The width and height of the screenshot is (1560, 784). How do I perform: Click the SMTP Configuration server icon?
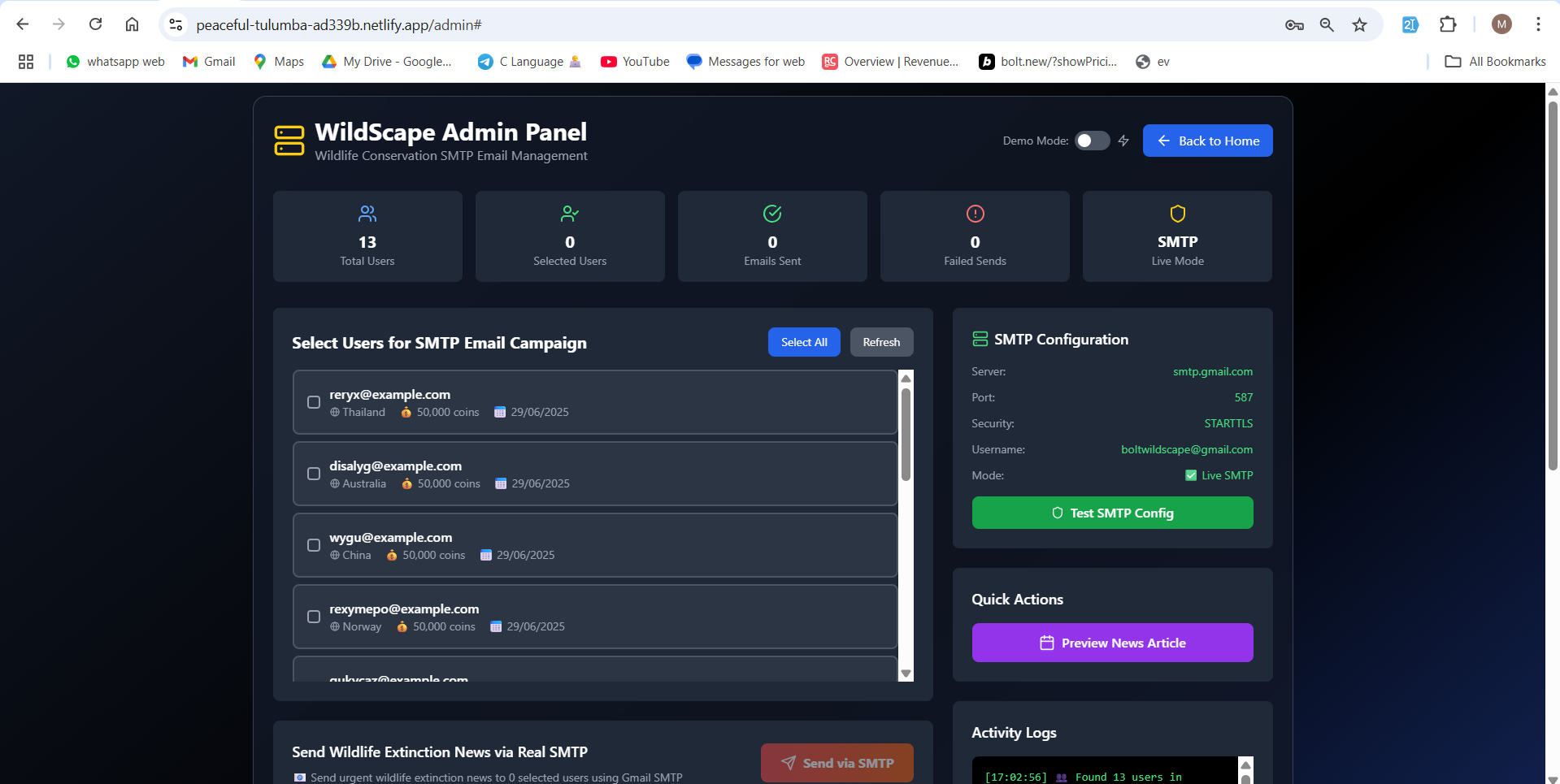coord(980,340)
